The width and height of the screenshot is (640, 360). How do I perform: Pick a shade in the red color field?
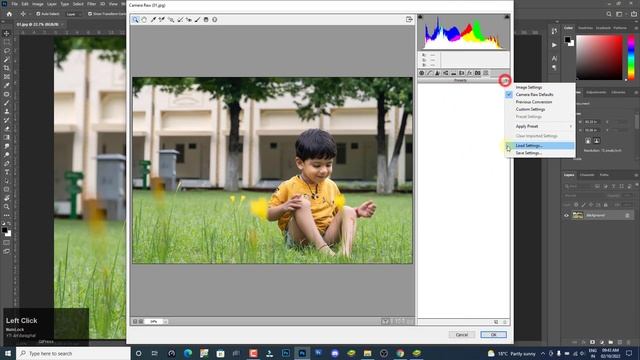tap(599, 57)
